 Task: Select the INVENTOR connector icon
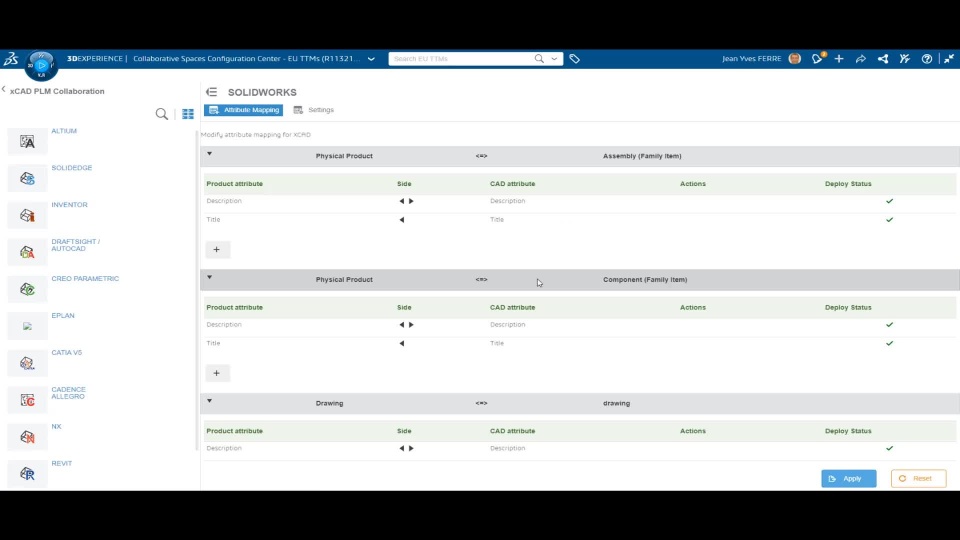click(x=27, y=216)
